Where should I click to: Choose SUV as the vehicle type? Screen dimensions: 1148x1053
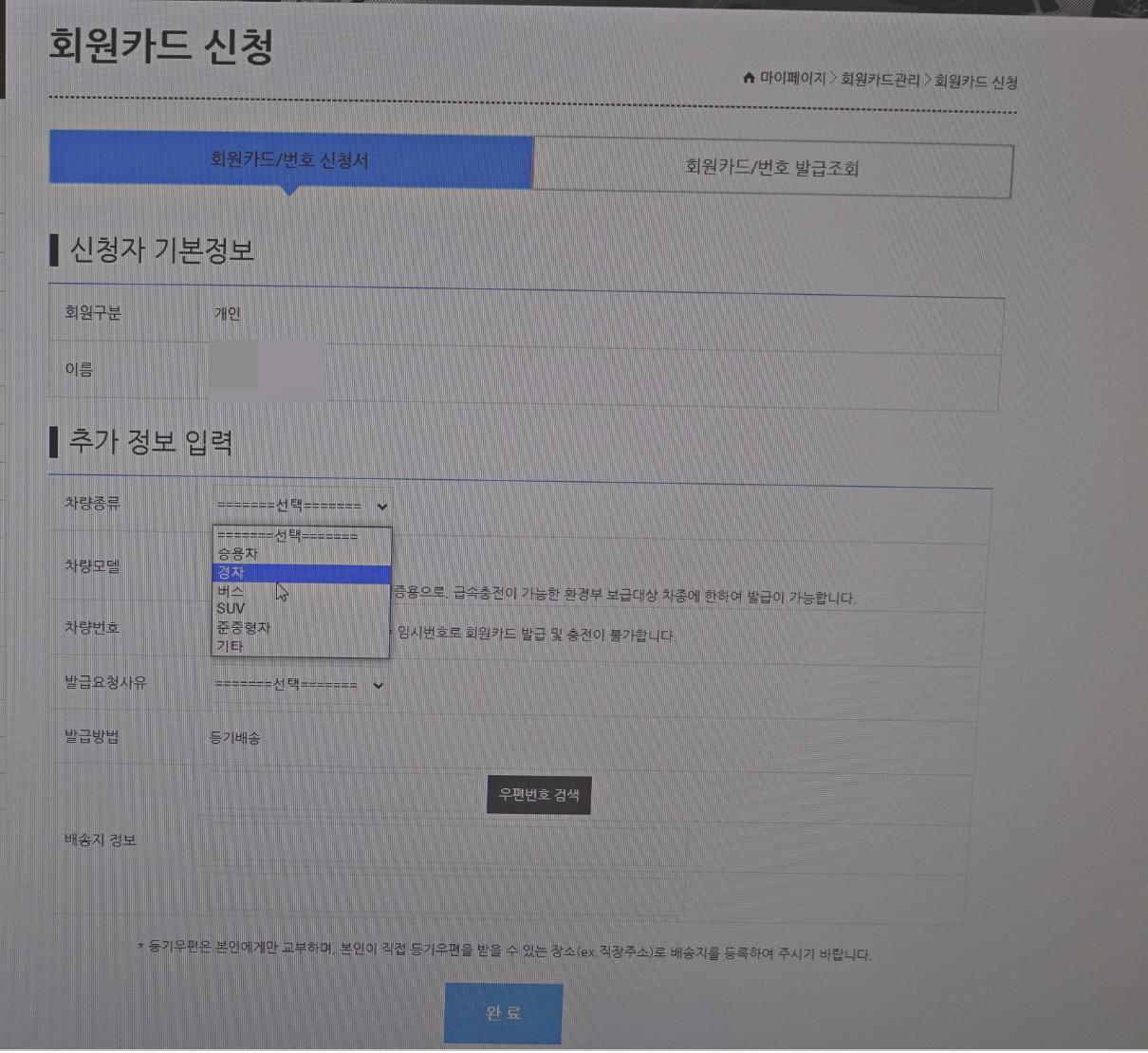tap(285, 608)
